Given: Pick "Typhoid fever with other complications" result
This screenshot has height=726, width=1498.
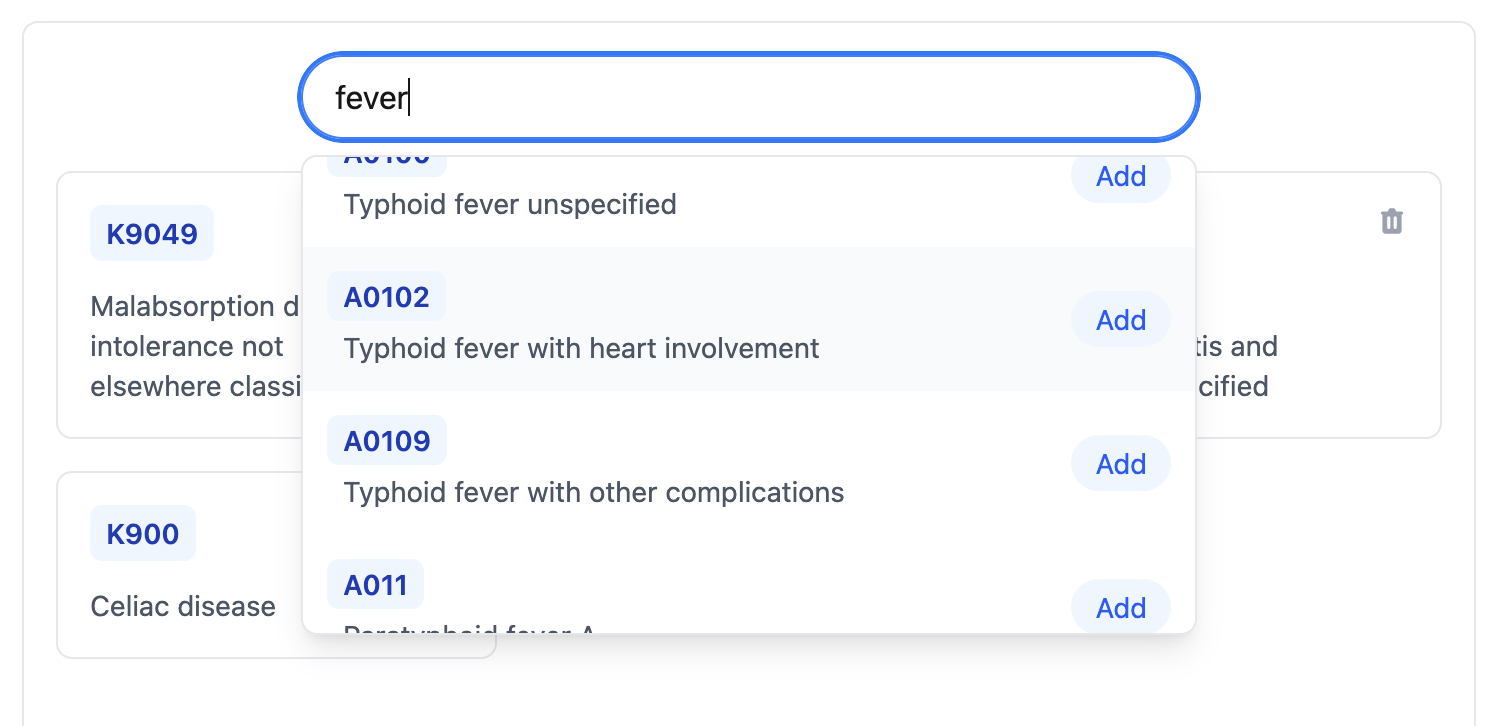Looking at the screenshot, I should [x=594, y=493].
